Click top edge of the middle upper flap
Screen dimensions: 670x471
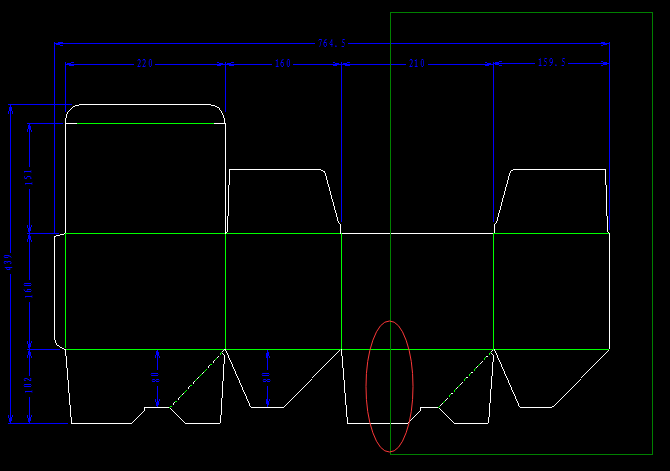[x=277, y=170]
